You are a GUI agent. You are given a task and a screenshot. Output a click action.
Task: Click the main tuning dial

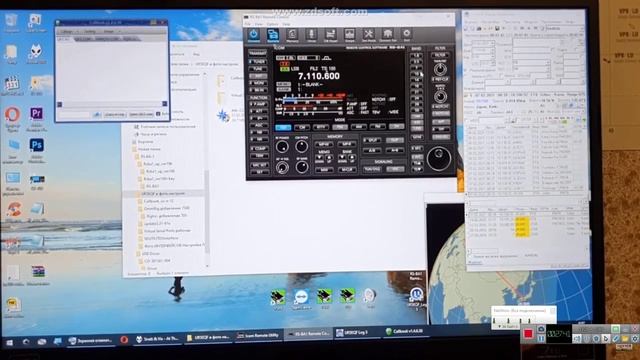coord(439,158)
